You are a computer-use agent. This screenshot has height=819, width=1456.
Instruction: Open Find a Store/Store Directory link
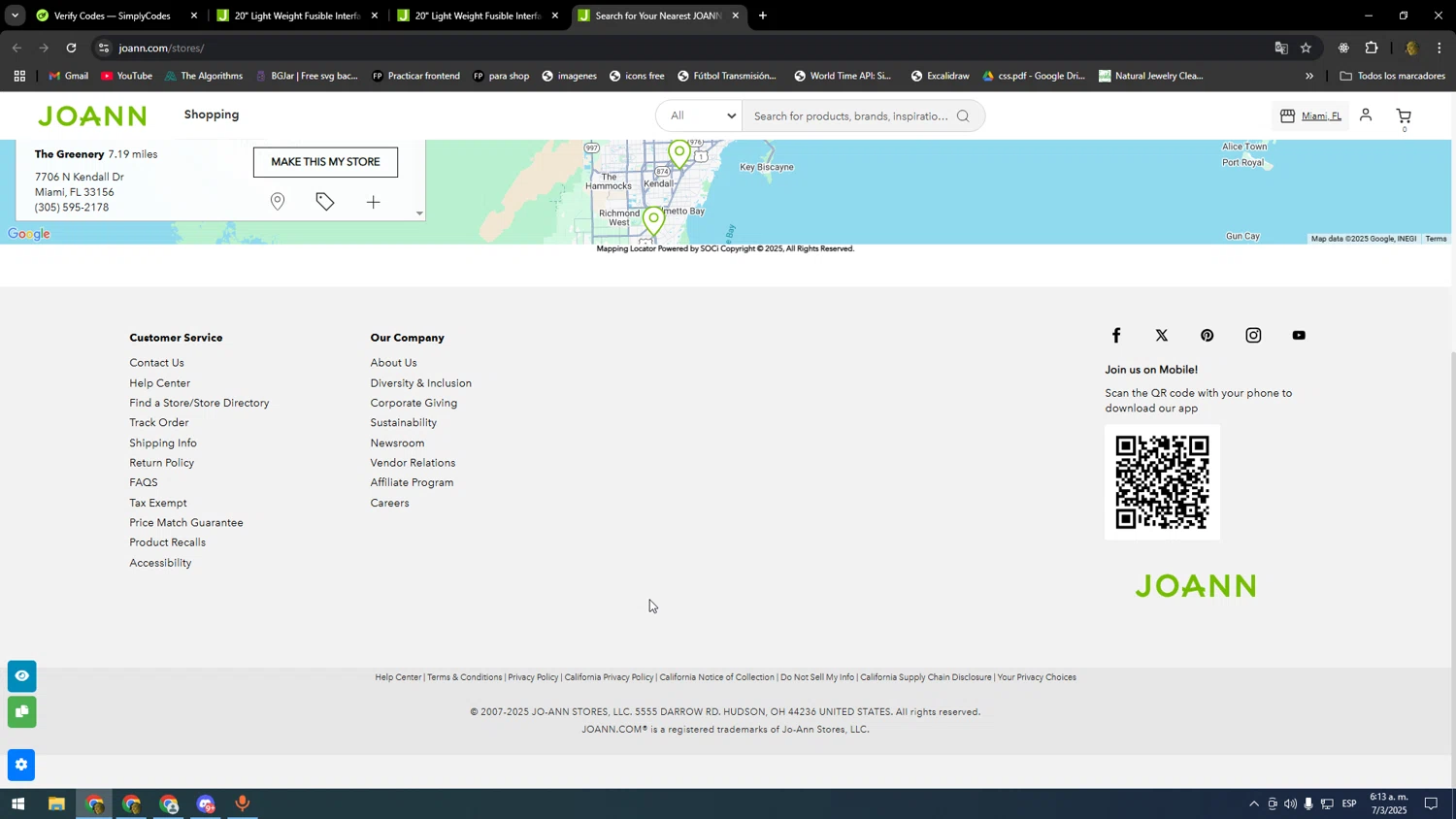(199, 403)
